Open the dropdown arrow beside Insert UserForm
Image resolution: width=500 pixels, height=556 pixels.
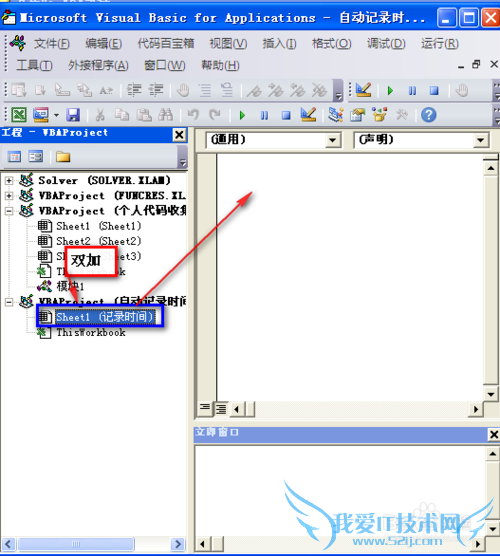[x=56, y=115]
